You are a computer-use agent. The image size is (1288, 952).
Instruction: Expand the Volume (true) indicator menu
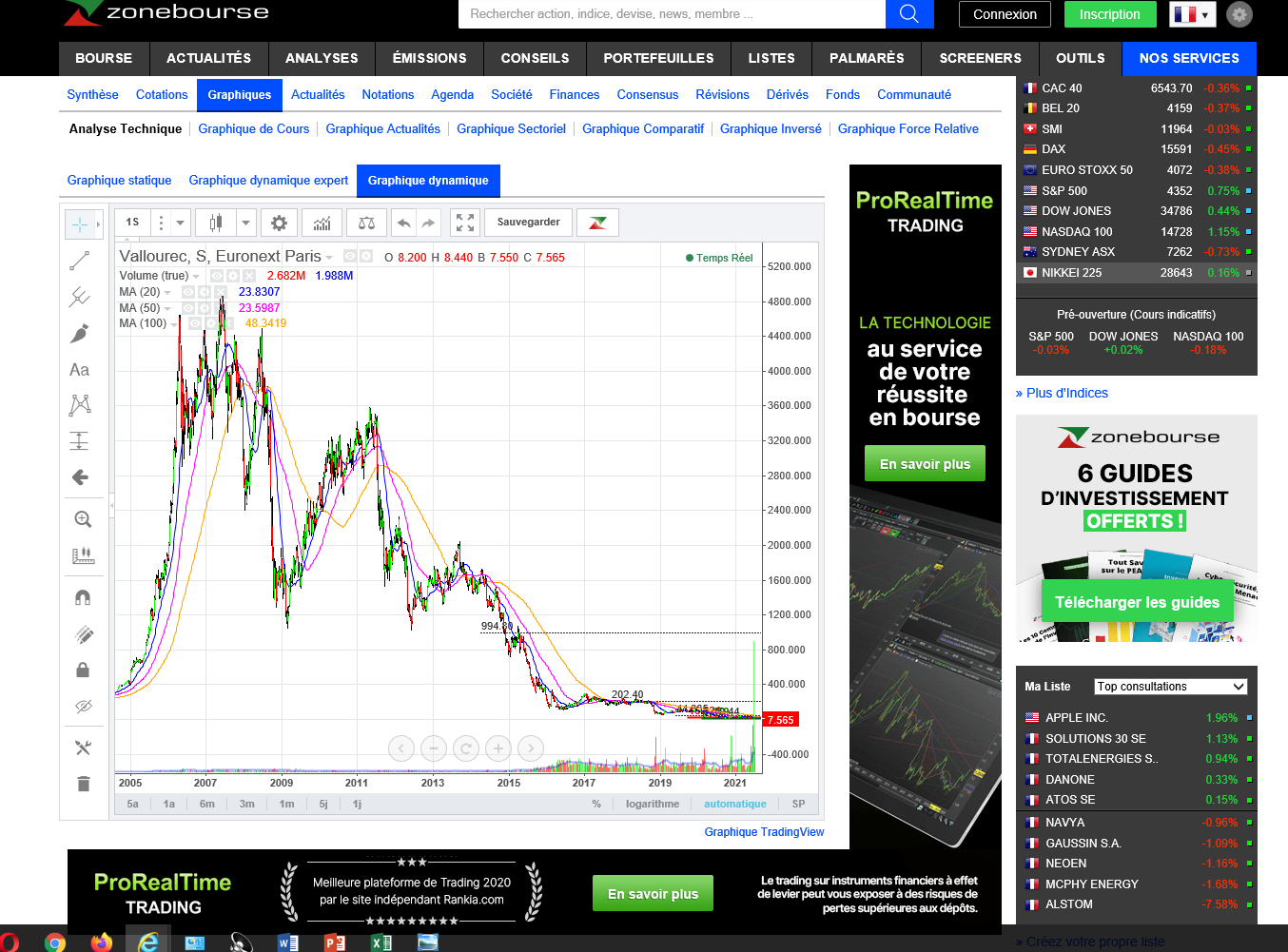(196, 276)
